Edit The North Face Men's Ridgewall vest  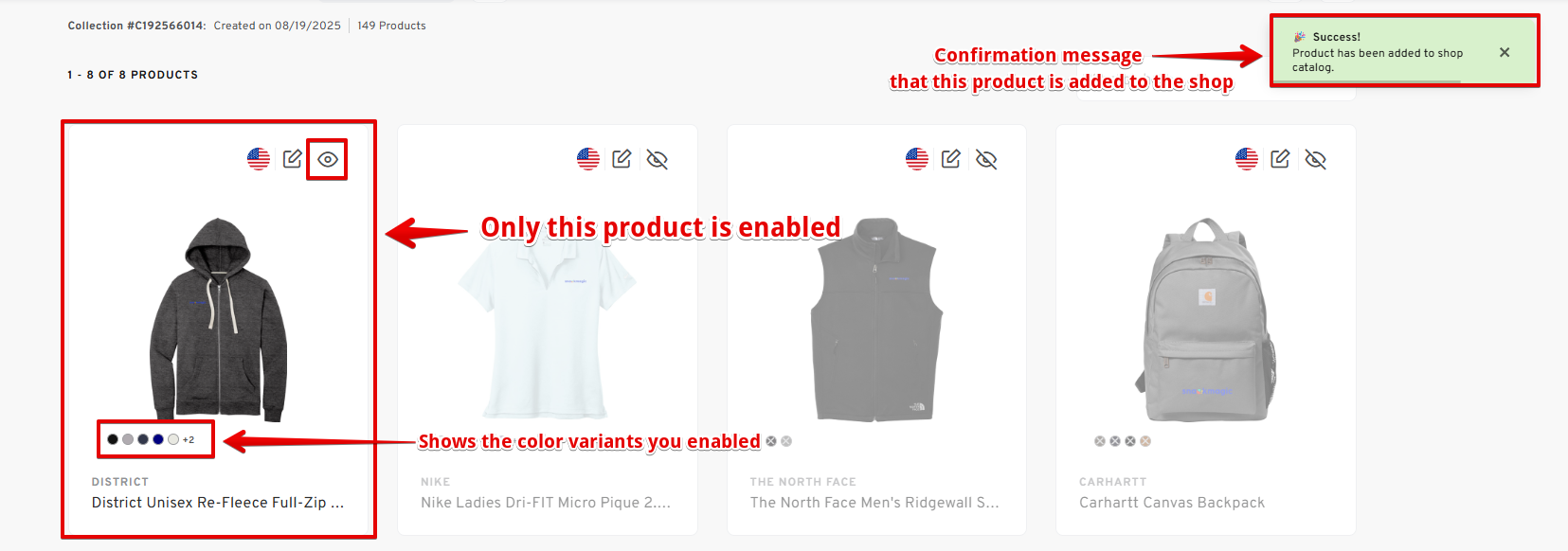click(951, 159)
